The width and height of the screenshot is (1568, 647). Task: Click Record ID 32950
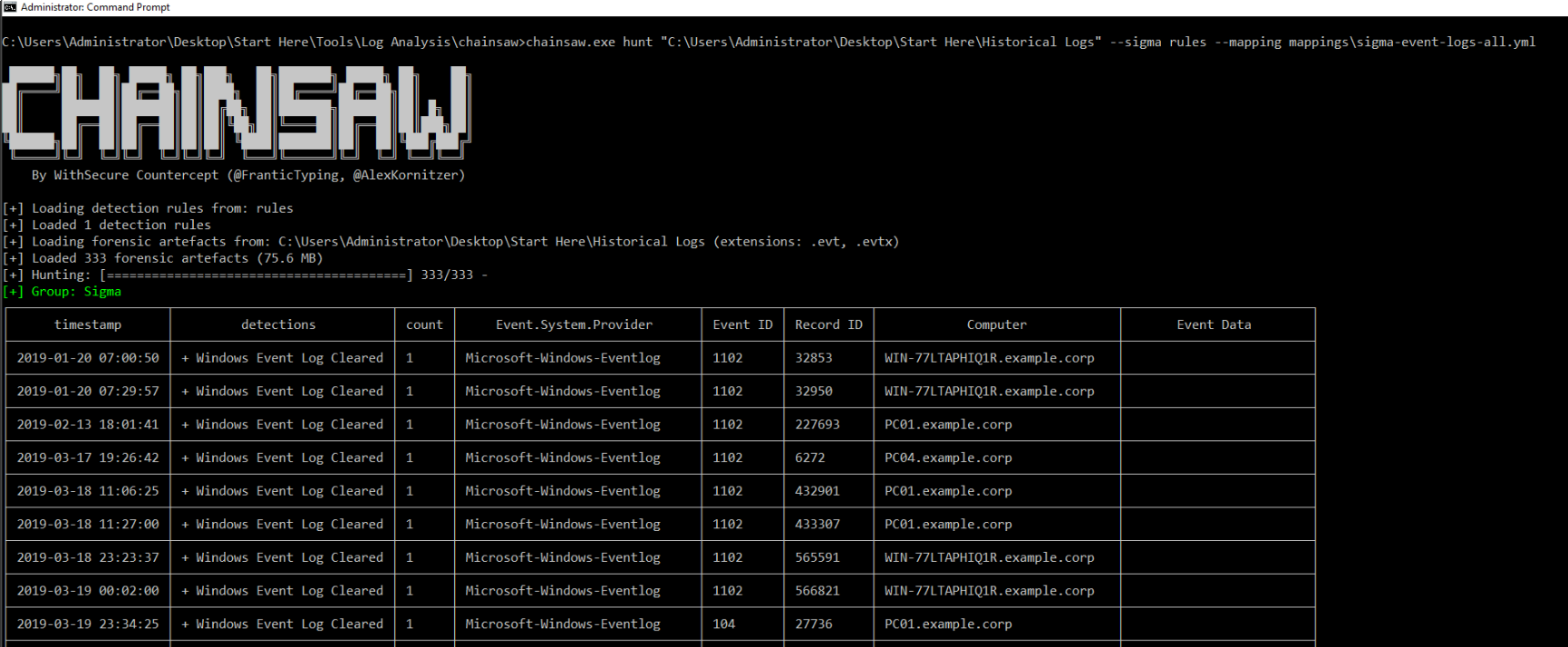click(813, 391)
